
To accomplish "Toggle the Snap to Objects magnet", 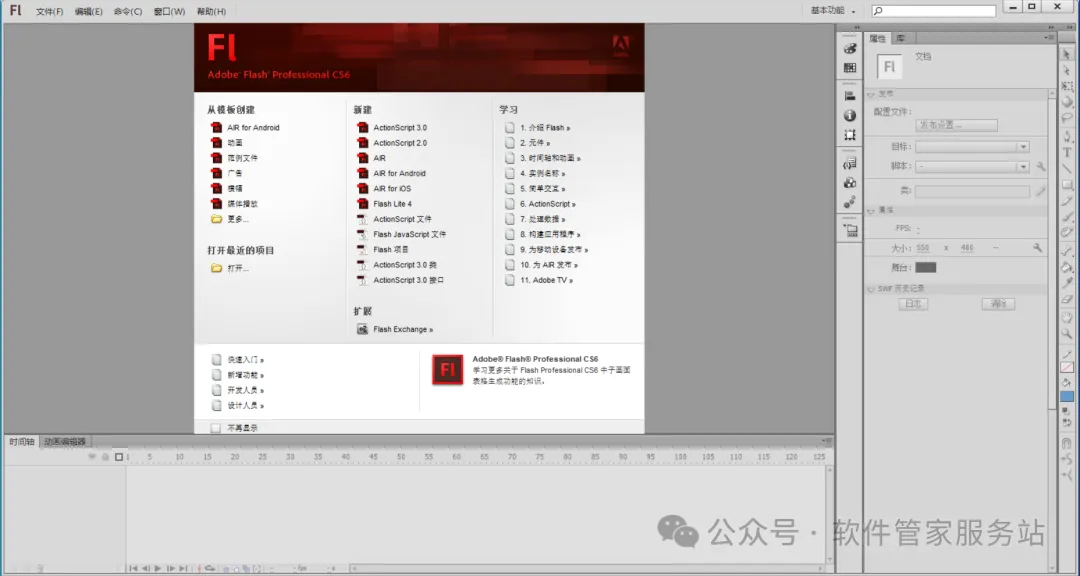I will pos(1067,444).
